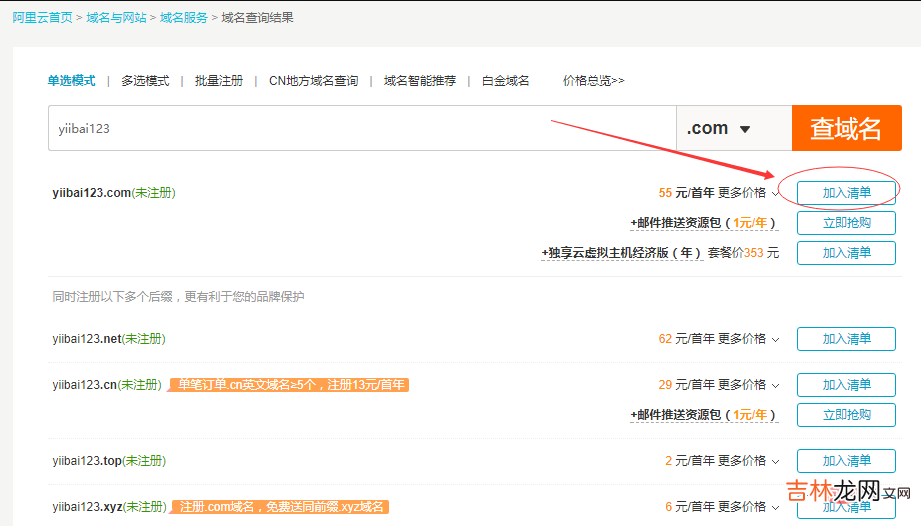The image size is (921, 526).
Task: Add yiibai123.cn to the list
Action: [x=846, y=385]
